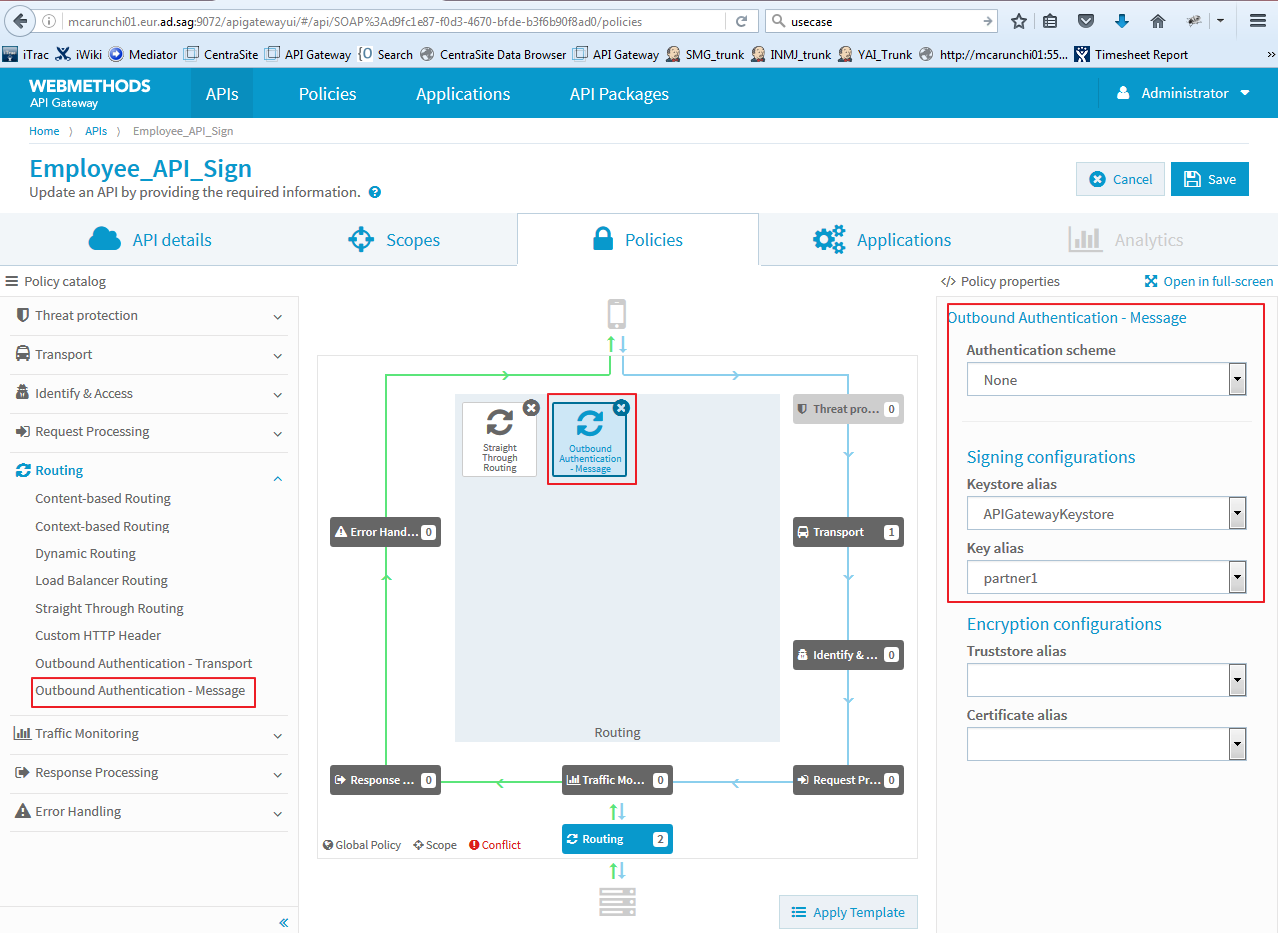The width and height of the screenshot is (1278, 933).
Task: Click the bookmark star icon in browser toolbar
Action: pos(1019,21)
